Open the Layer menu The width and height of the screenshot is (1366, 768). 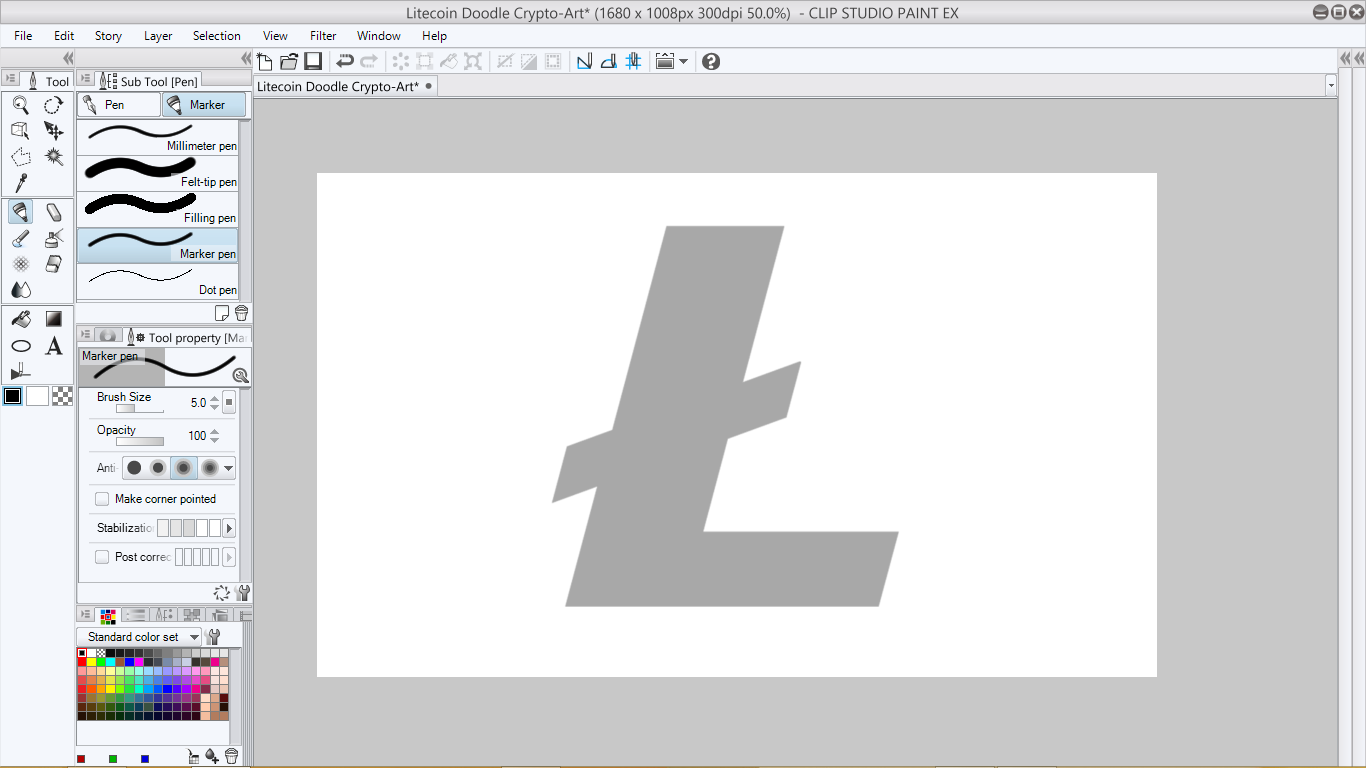click(x=158, y=36)
